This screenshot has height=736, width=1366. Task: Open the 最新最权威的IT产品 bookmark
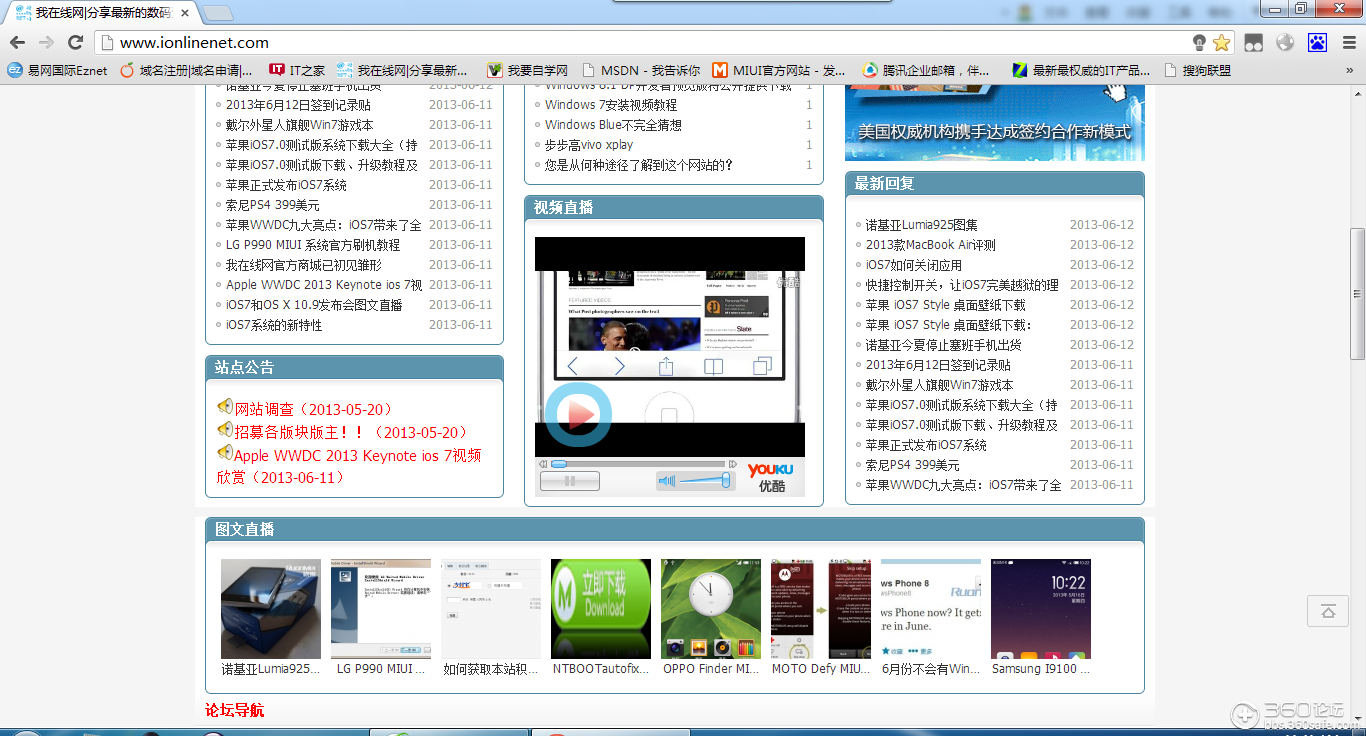pos(1081,70)
